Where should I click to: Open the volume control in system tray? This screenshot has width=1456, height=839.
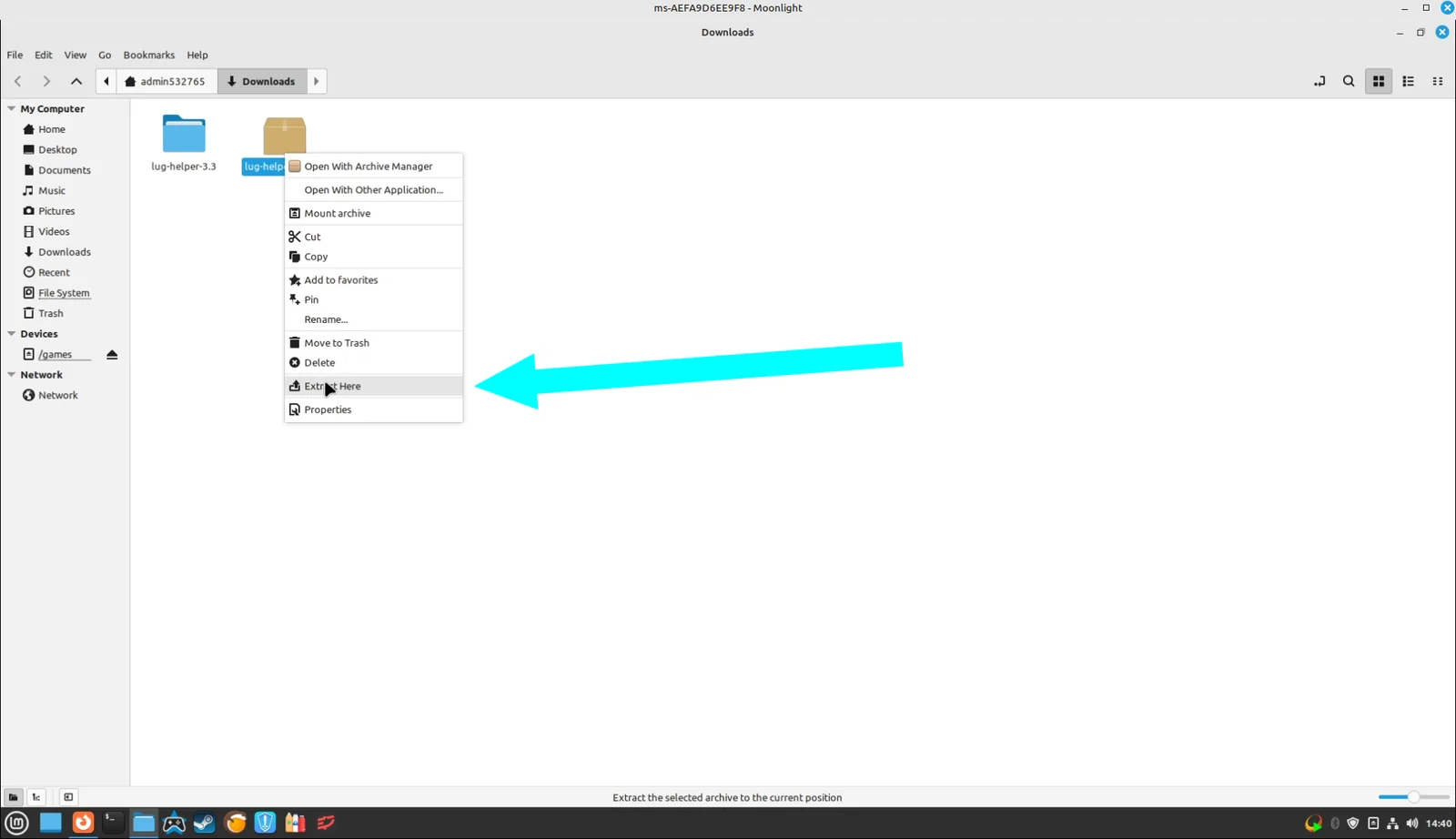click(1411, 824)
